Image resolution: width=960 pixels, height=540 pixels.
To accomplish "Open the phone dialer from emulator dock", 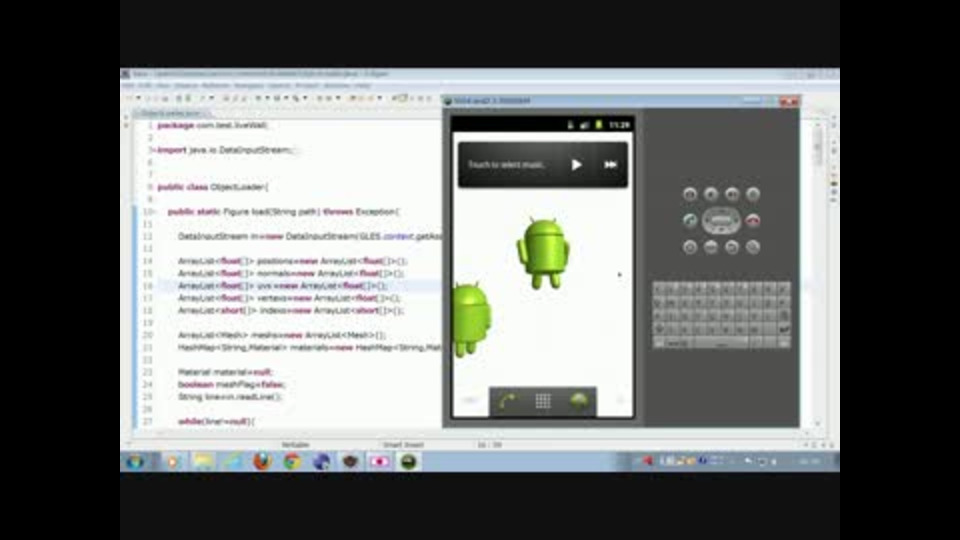I will tap(507, 401).
